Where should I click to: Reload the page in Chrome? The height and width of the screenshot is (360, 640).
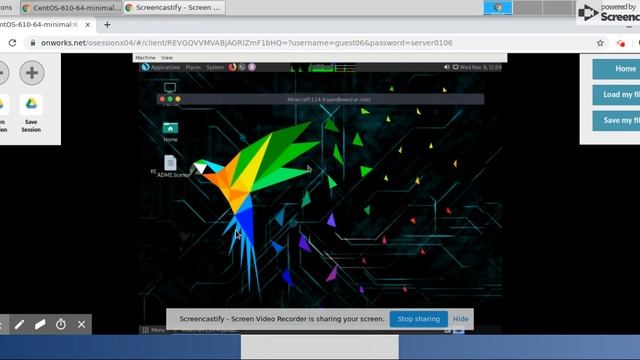(x=12, y=43)
